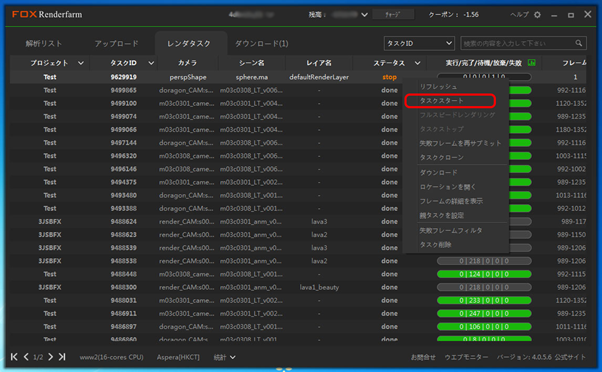The height and width of the screenshot is (372, 602).
Task: Click the search magnifier icon
Action: [579, 43]
